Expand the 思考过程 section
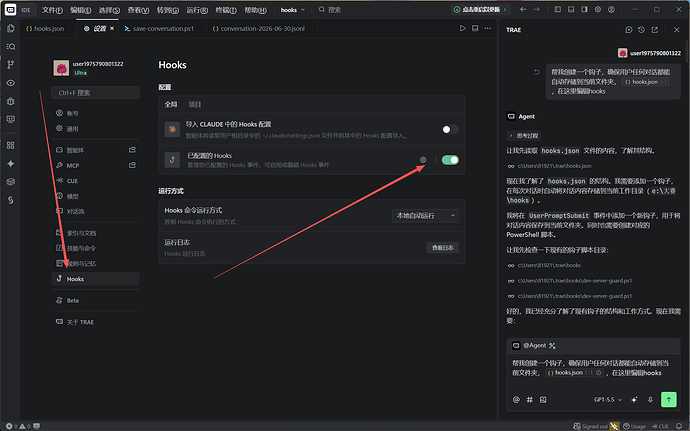Screen dimensions: 690x431 click(x=524, y=136)
